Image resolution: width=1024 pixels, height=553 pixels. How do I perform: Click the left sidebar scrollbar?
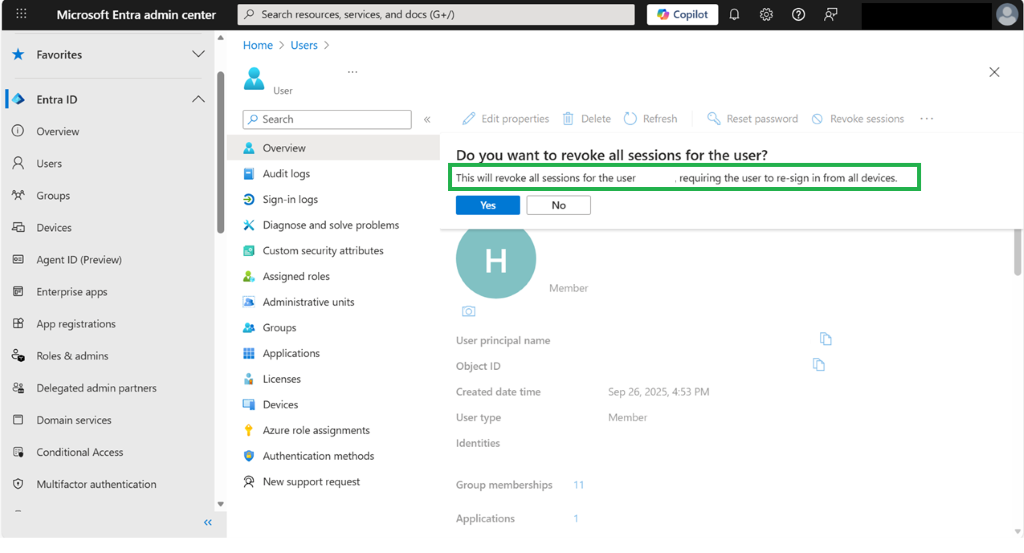220,151
